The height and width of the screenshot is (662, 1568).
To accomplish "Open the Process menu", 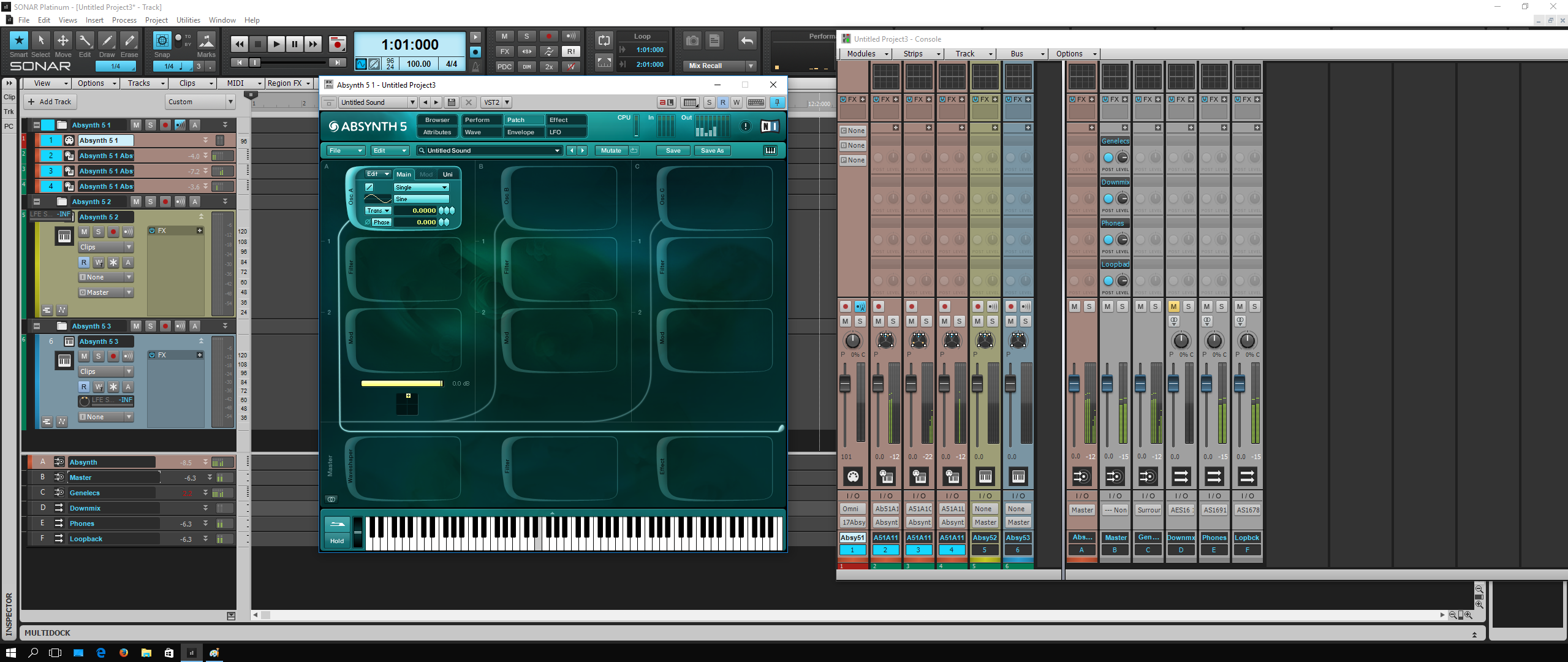I will pos(124,20).
